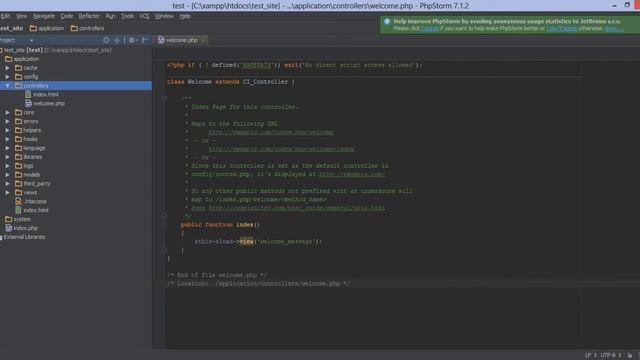This screenshot has width=640, height=360.
Task: Expand the third_party folder
Action: [x=7, y=184]
